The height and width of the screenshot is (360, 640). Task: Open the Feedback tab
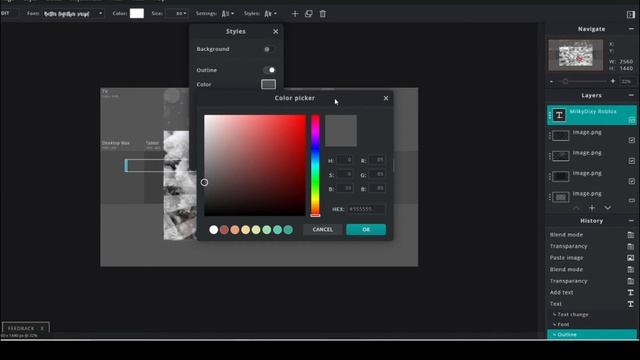click(21, 328)
